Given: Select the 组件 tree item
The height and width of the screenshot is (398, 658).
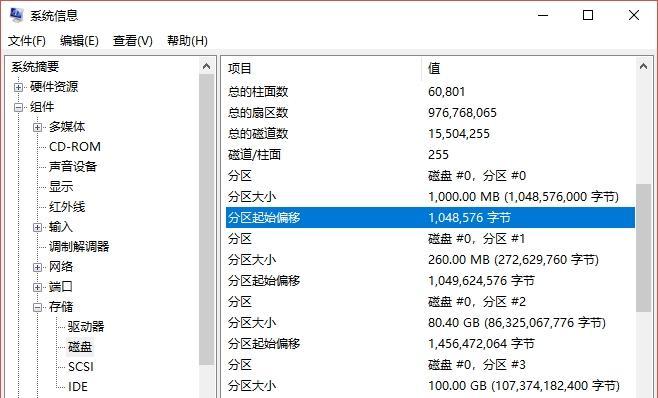Looking at the screenshot, I should (42, 107).
